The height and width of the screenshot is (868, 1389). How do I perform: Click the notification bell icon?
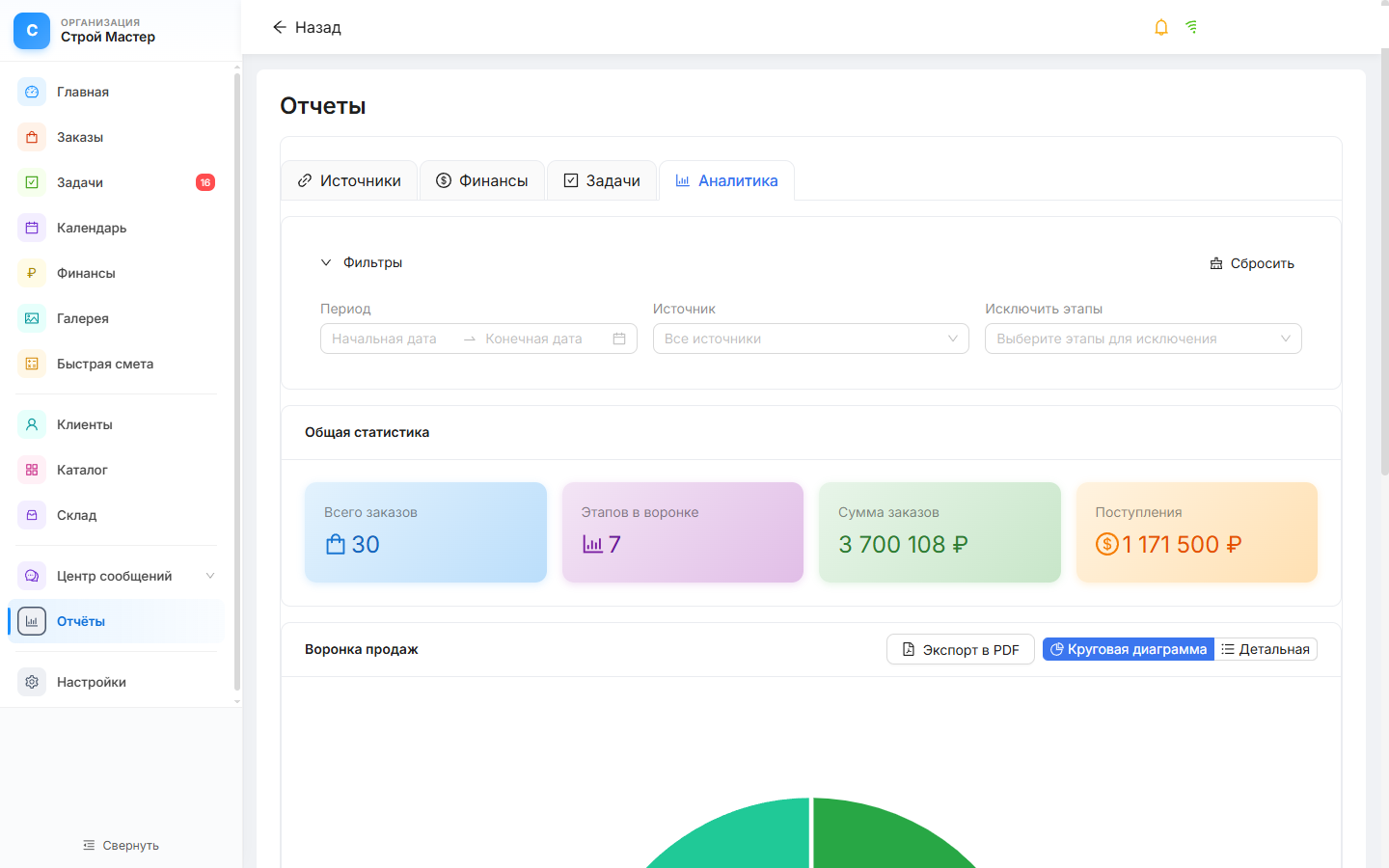click(1161, 27)
